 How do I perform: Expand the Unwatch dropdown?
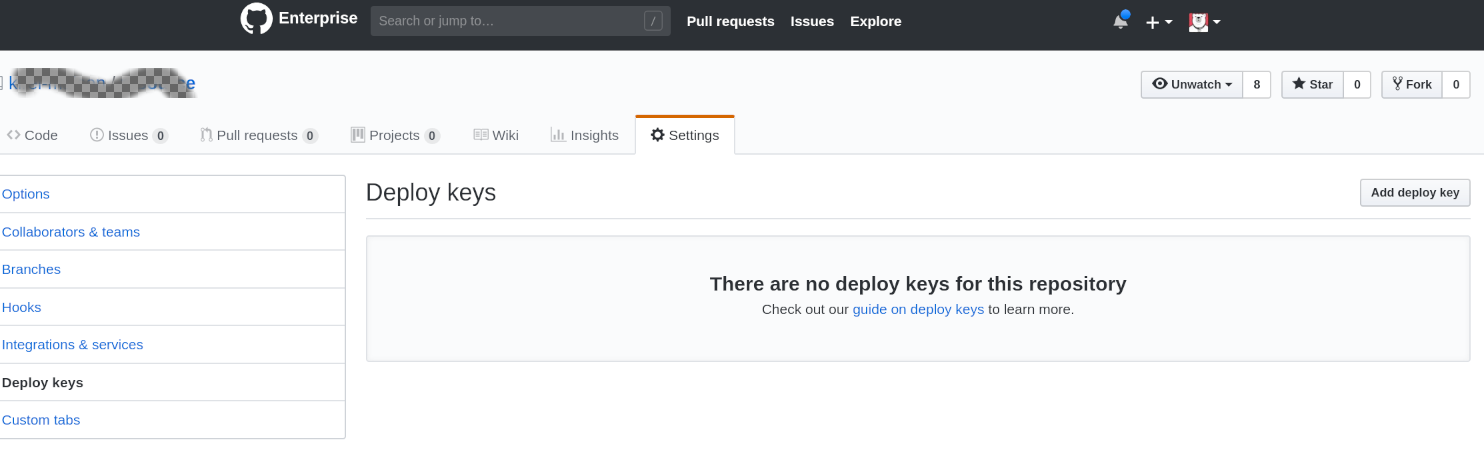(x=1192, y=85)
